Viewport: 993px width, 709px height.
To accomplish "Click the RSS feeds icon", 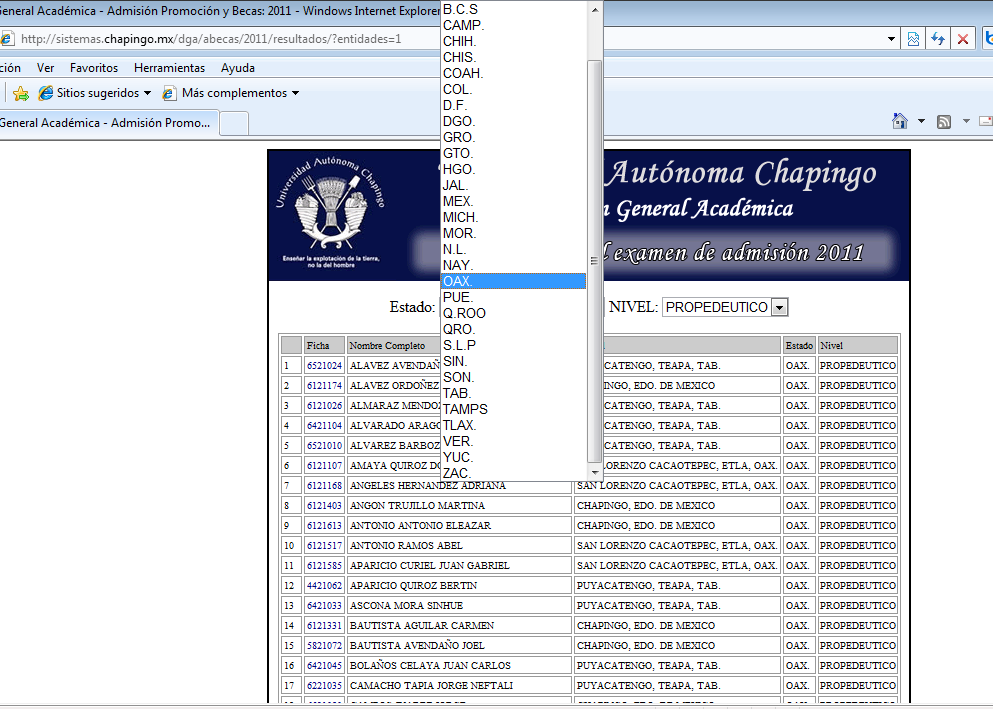I will [x=944, y=122].
